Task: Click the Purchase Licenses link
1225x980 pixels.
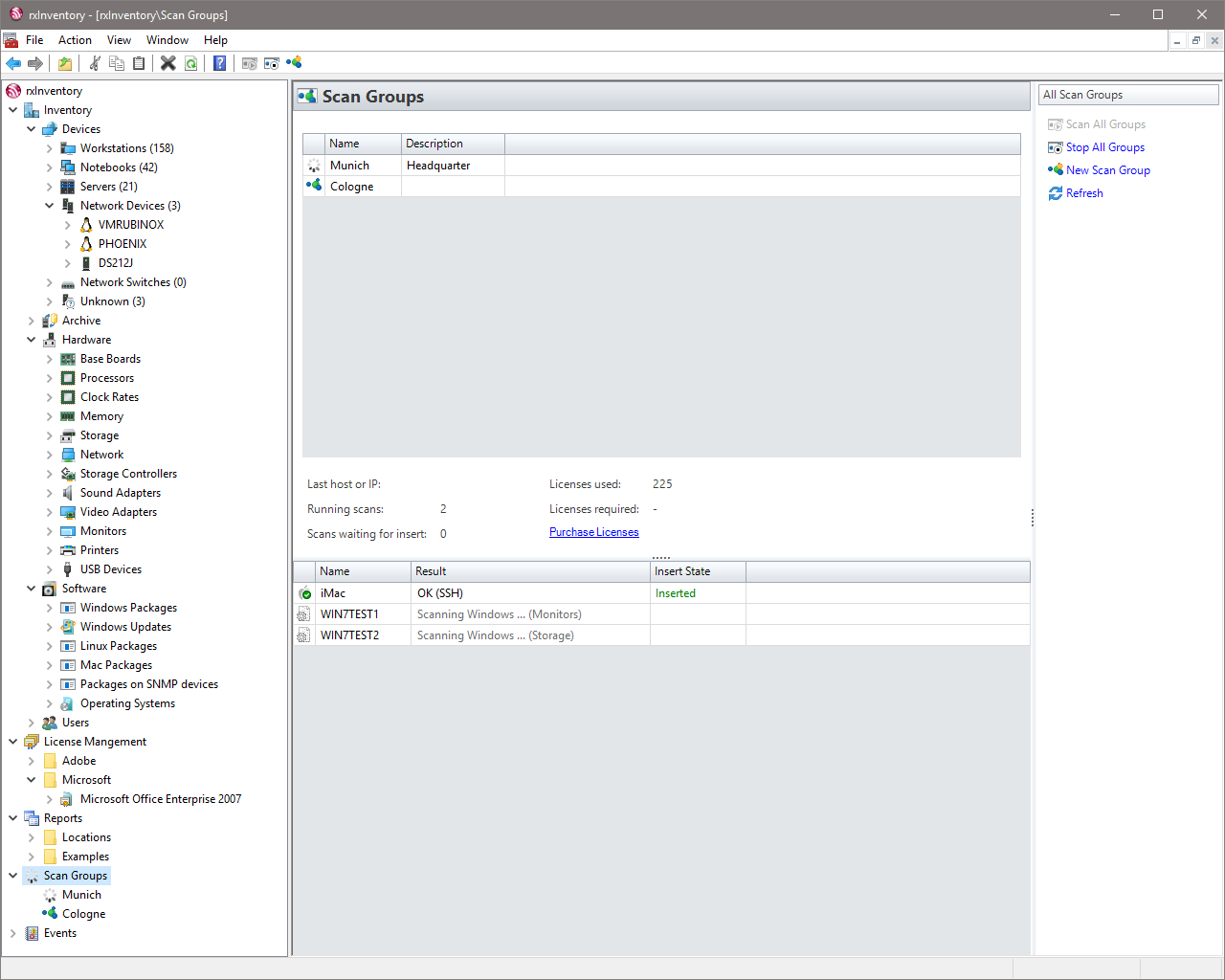Action: tap(594, 532)
